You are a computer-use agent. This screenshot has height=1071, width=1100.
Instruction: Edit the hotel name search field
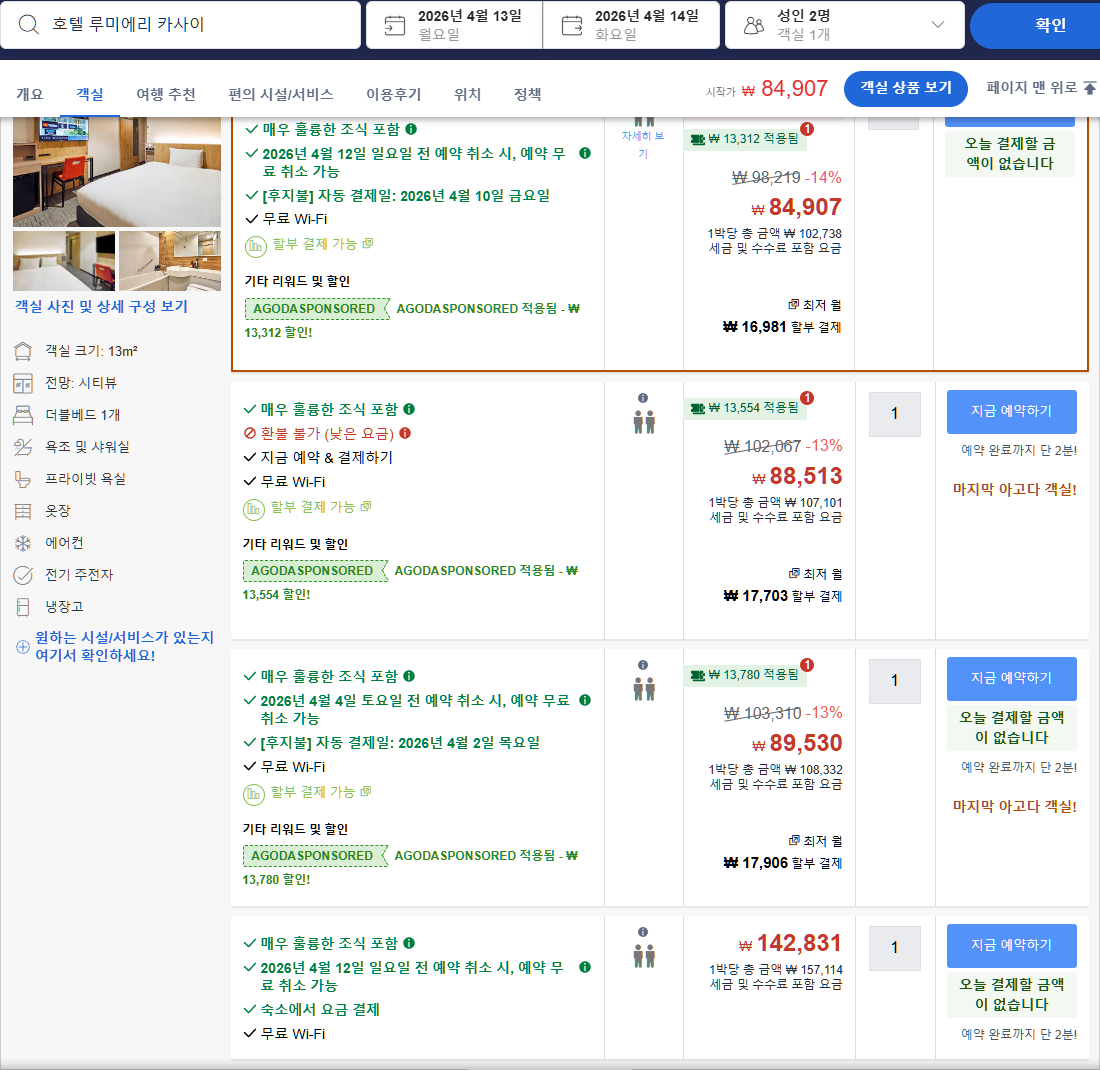(181, 25)
